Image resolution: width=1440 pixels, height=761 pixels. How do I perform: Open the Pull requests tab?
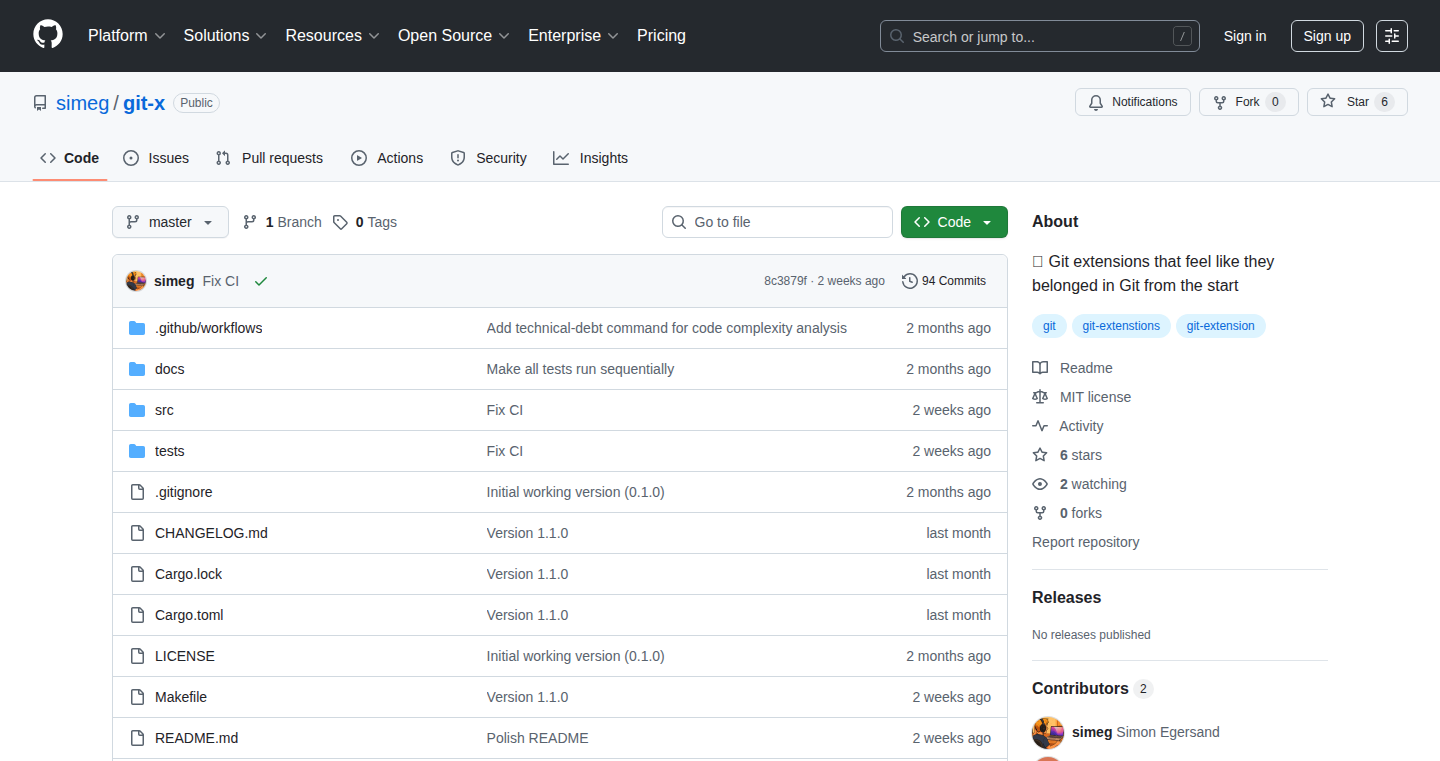pyautogui.click(x=270, y=158)
